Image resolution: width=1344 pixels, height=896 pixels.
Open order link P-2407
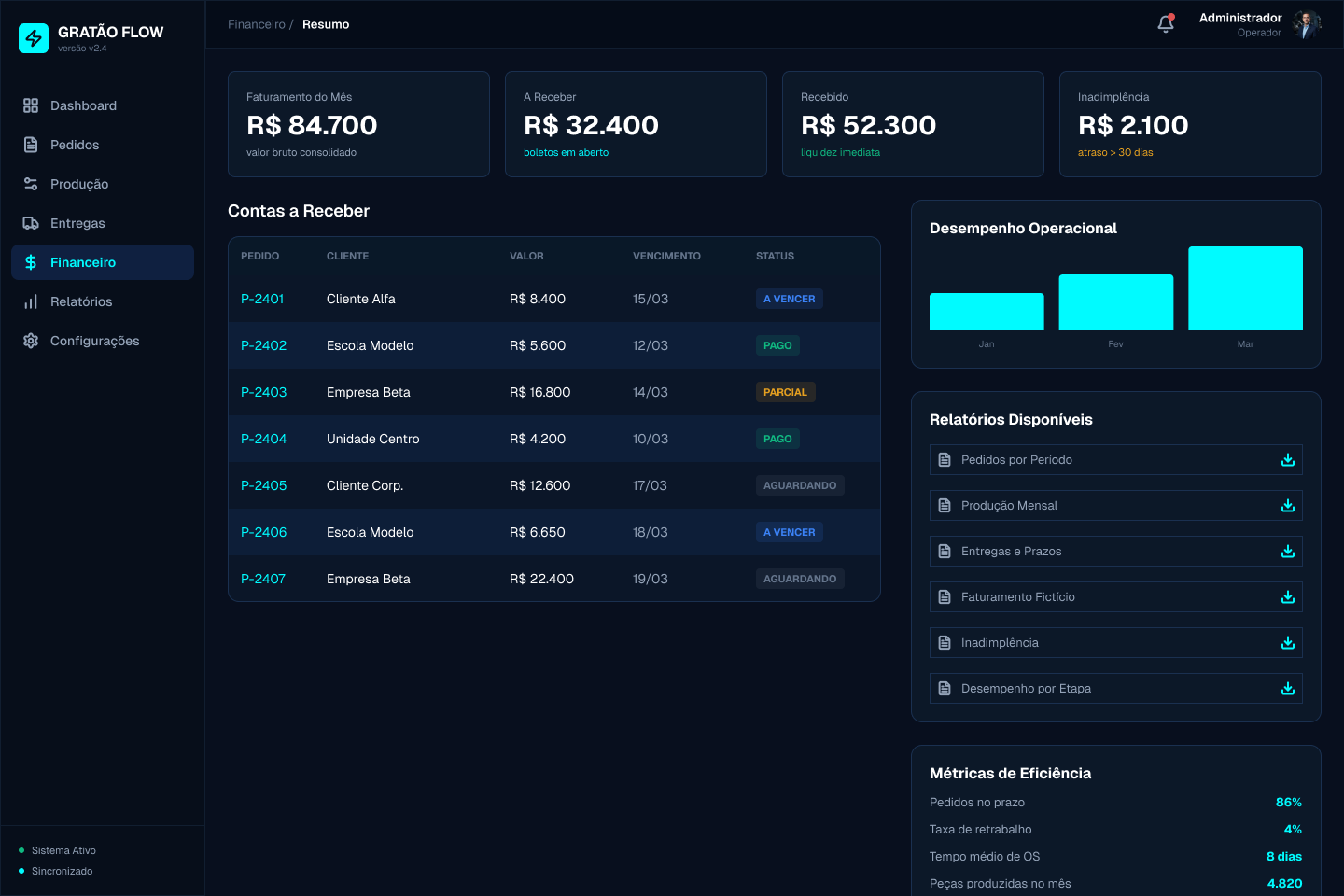263,579
